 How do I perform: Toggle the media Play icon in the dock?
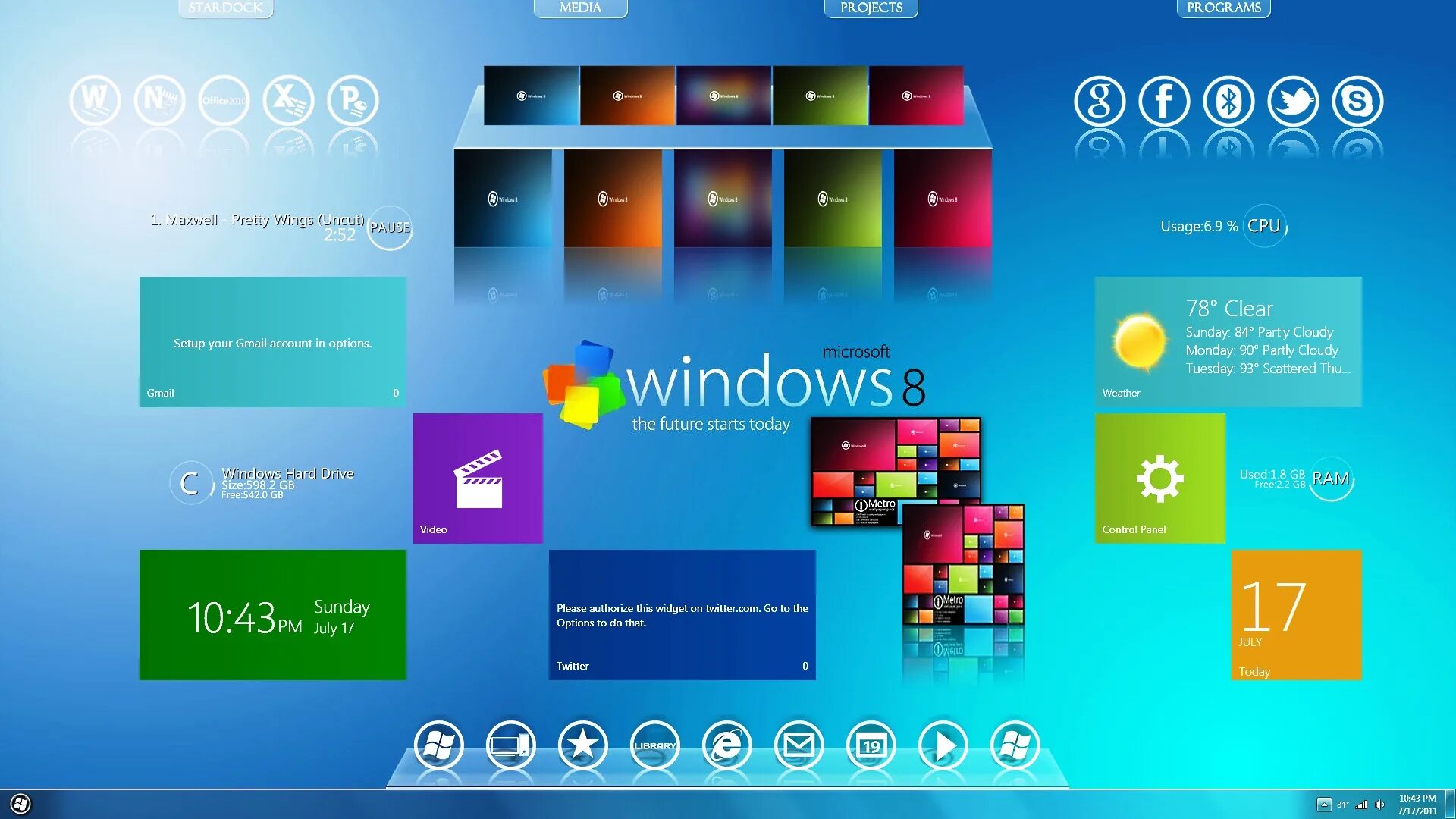(x=943, y=745)
